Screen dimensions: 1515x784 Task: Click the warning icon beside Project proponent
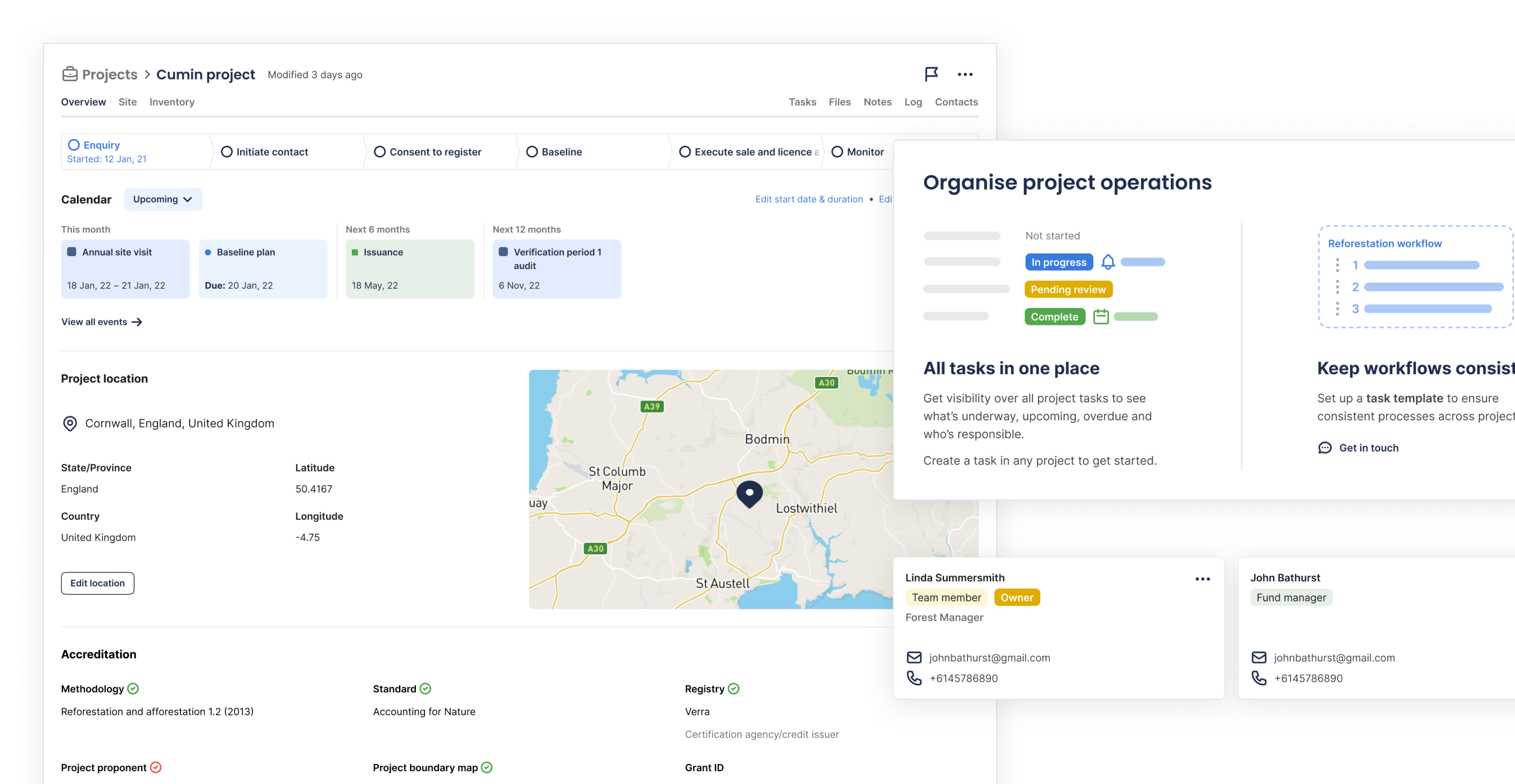point(156,767)
